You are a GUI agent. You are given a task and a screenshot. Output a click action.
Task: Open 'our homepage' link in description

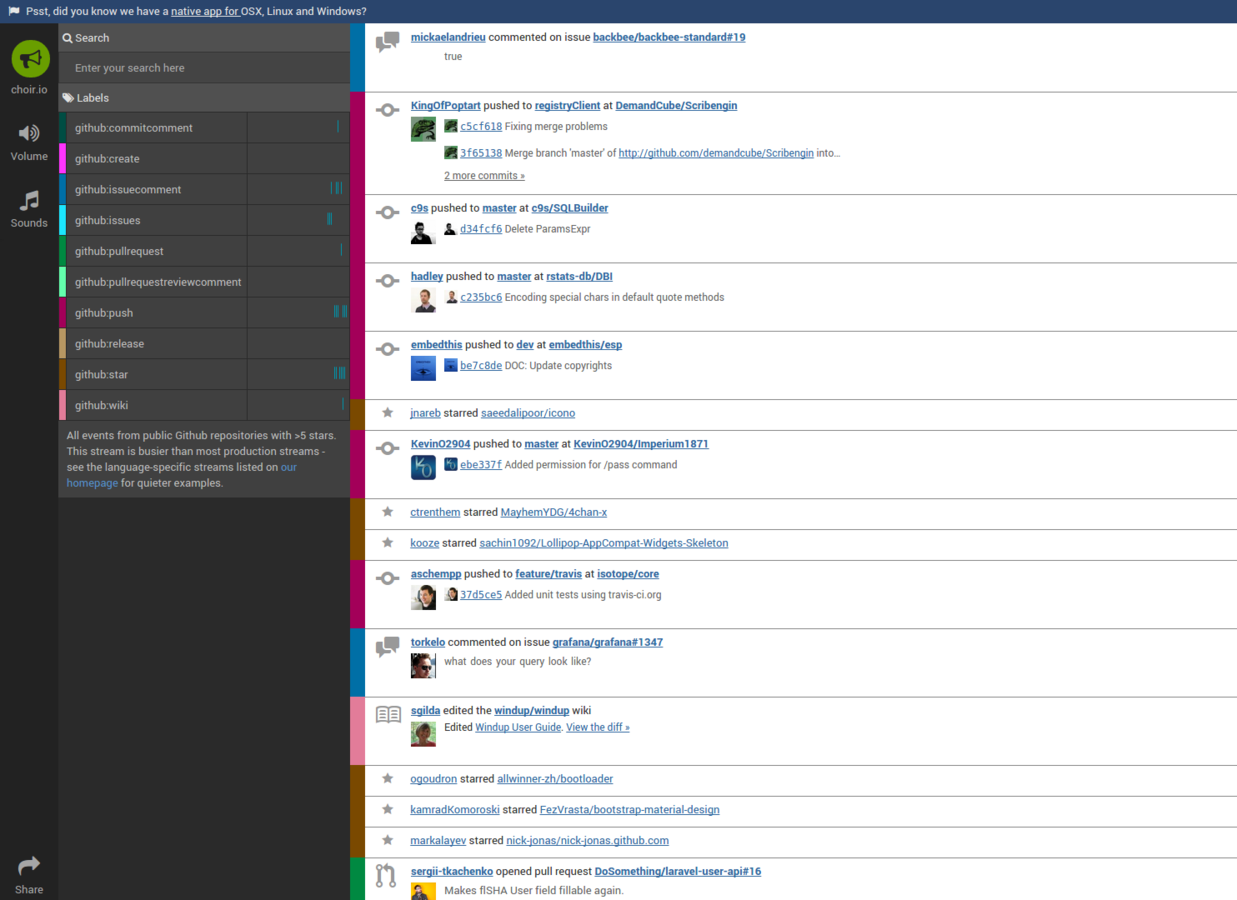coord(180,475)
